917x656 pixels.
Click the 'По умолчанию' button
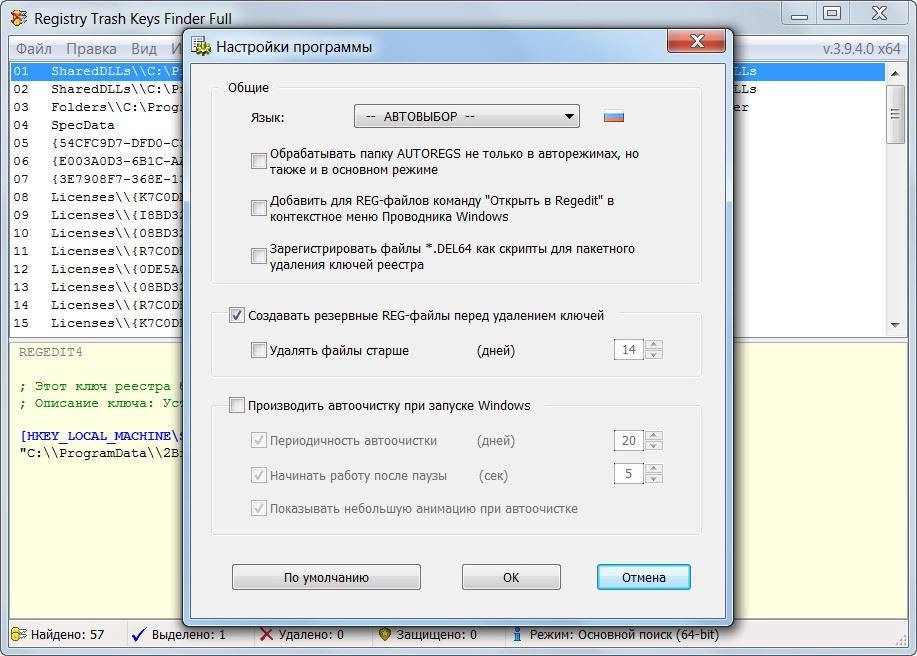point(326,577)
